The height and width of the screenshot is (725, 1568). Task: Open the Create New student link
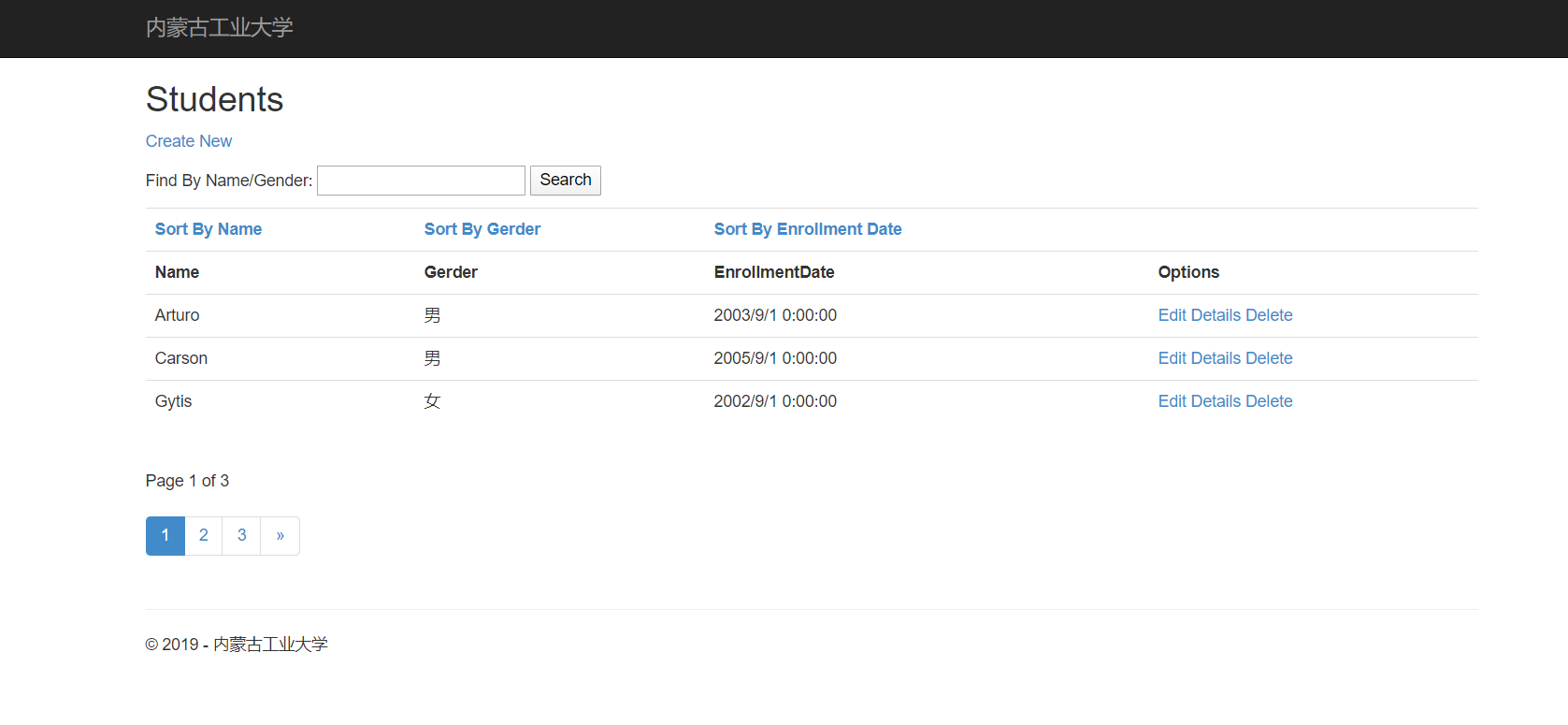(189, 141)
